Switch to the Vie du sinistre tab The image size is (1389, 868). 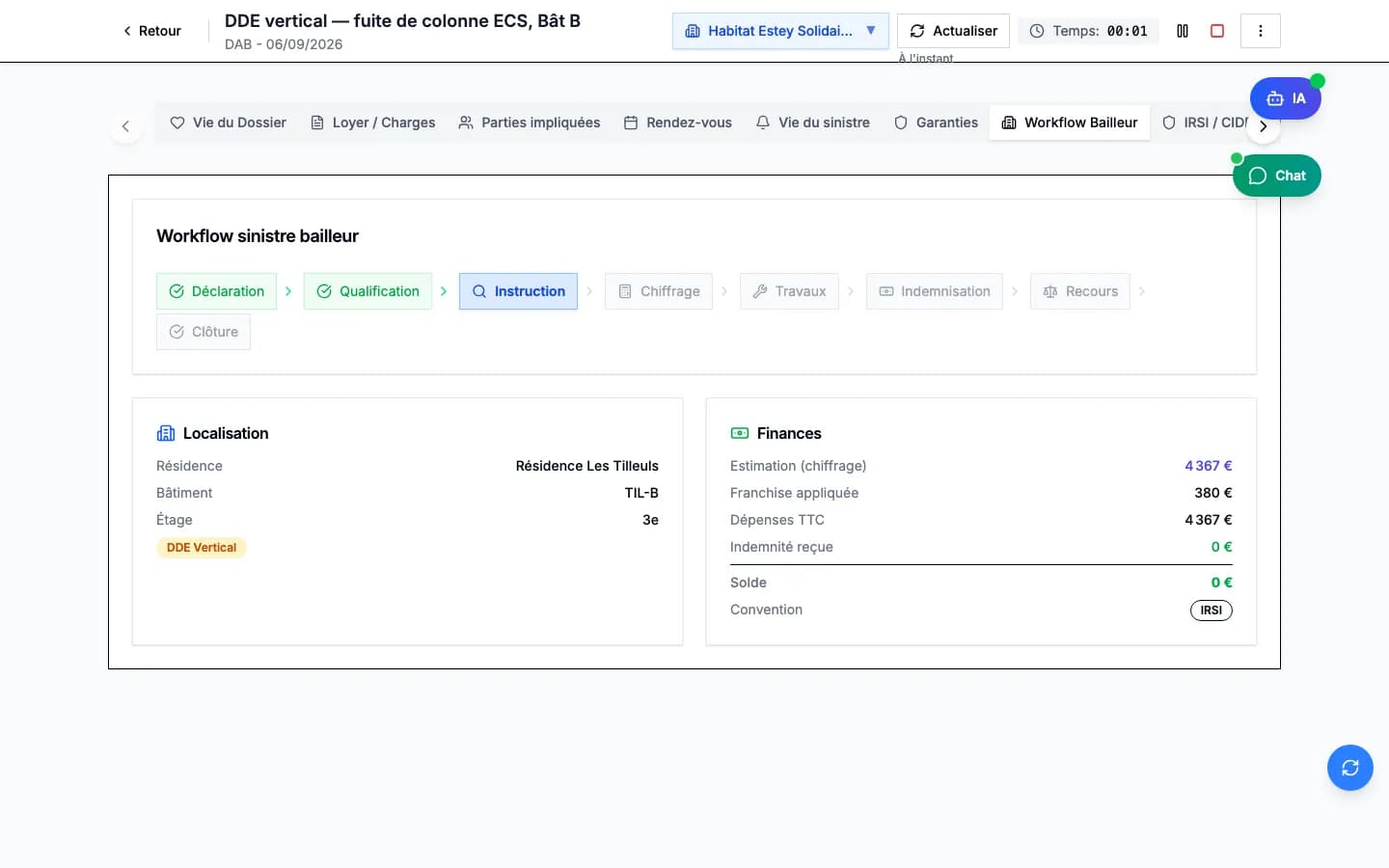[813, 122]
